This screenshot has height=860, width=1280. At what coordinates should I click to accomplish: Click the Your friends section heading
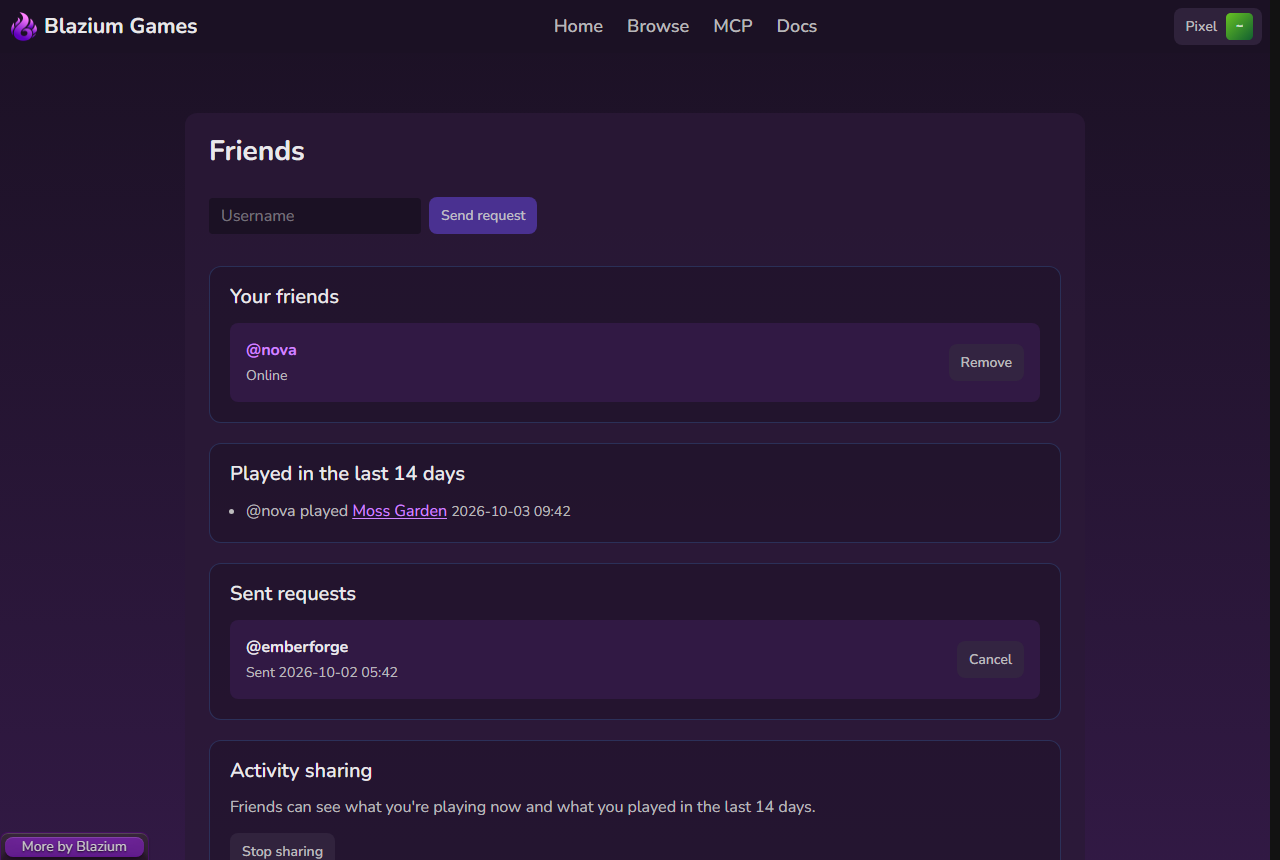pos(284,297)
